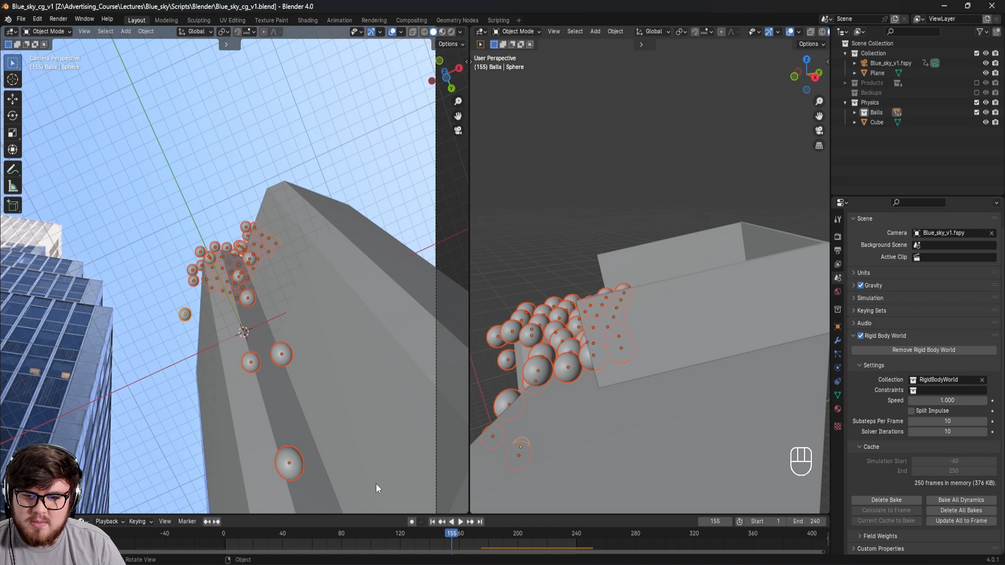
Task: Enable the Split Impulse checkbox
Action: coord(911,411)
